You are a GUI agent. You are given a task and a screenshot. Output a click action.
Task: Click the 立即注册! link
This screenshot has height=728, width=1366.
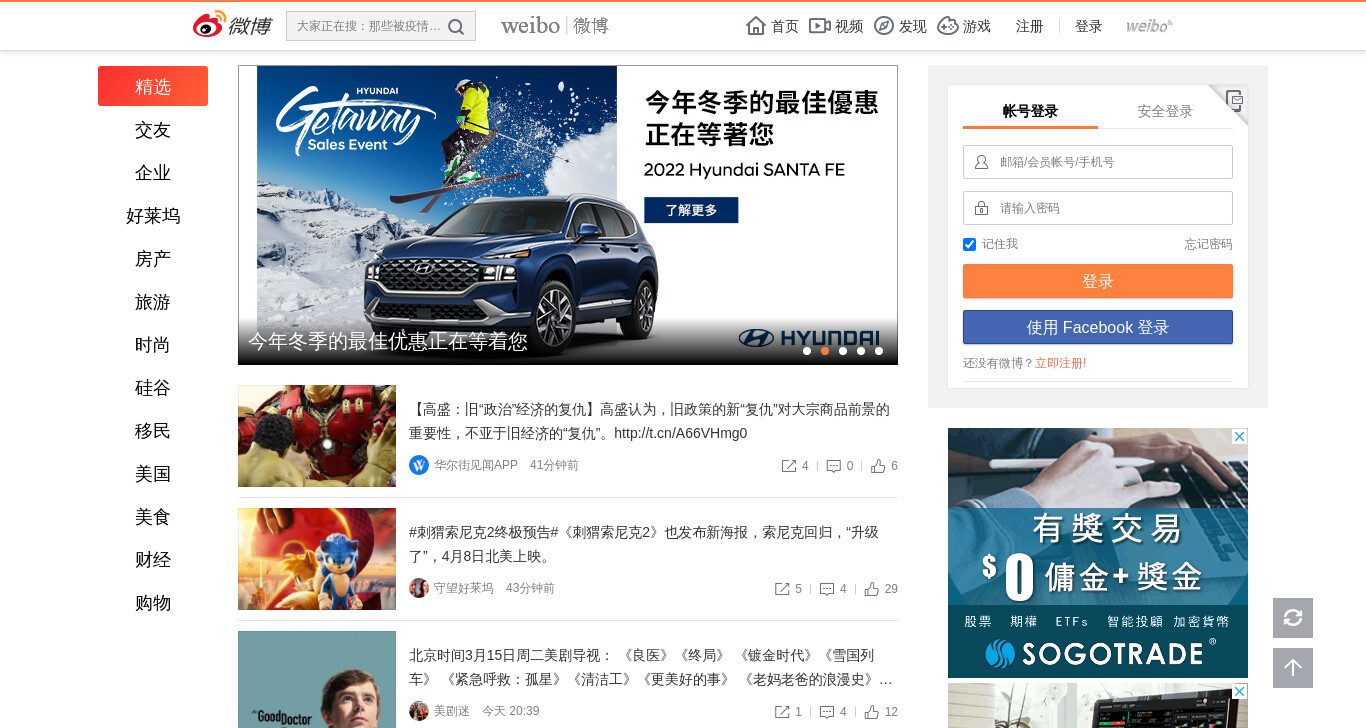pyautogui.click(x=1060, y=363)
